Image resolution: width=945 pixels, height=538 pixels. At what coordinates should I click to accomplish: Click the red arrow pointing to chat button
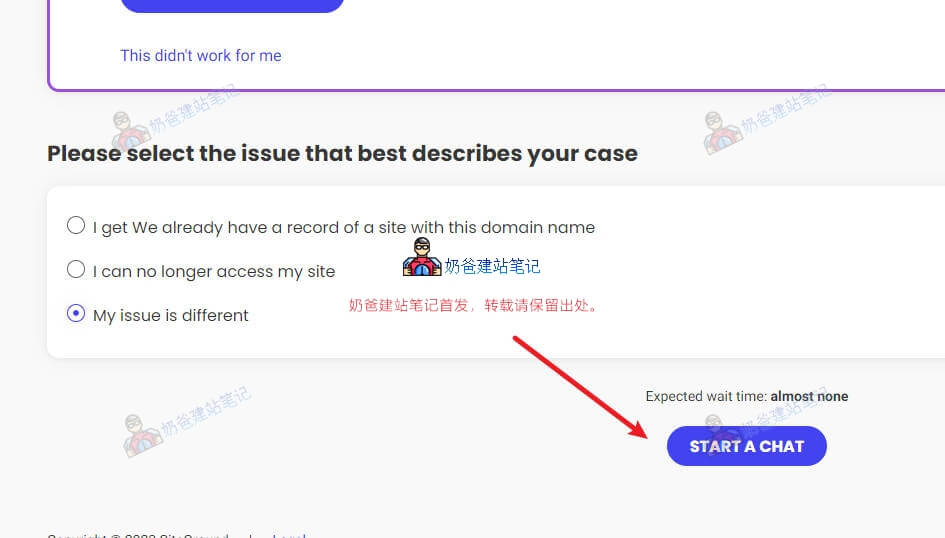[580, 387]
